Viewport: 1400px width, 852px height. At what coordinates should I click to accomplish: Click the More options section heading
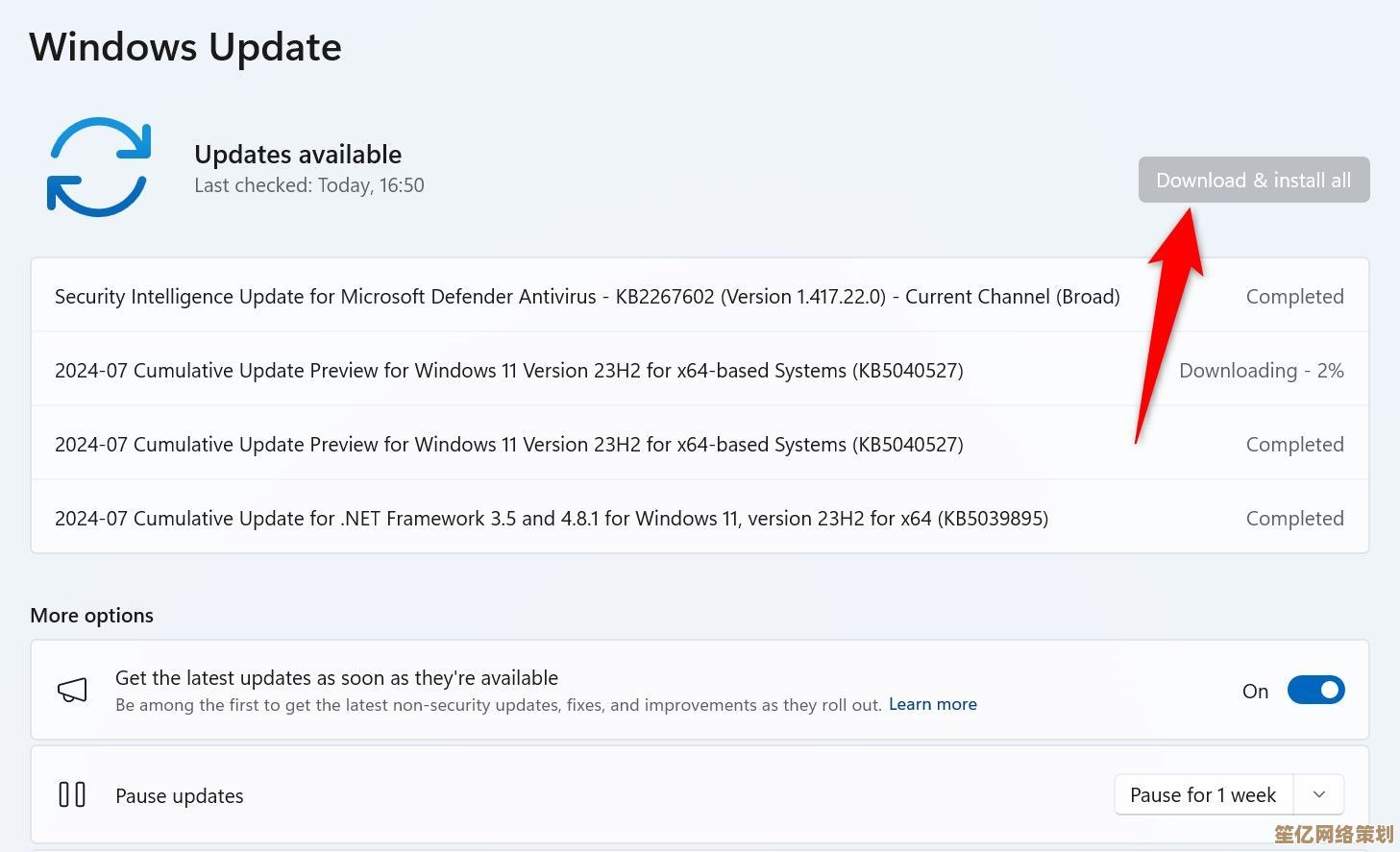[91, 616]
